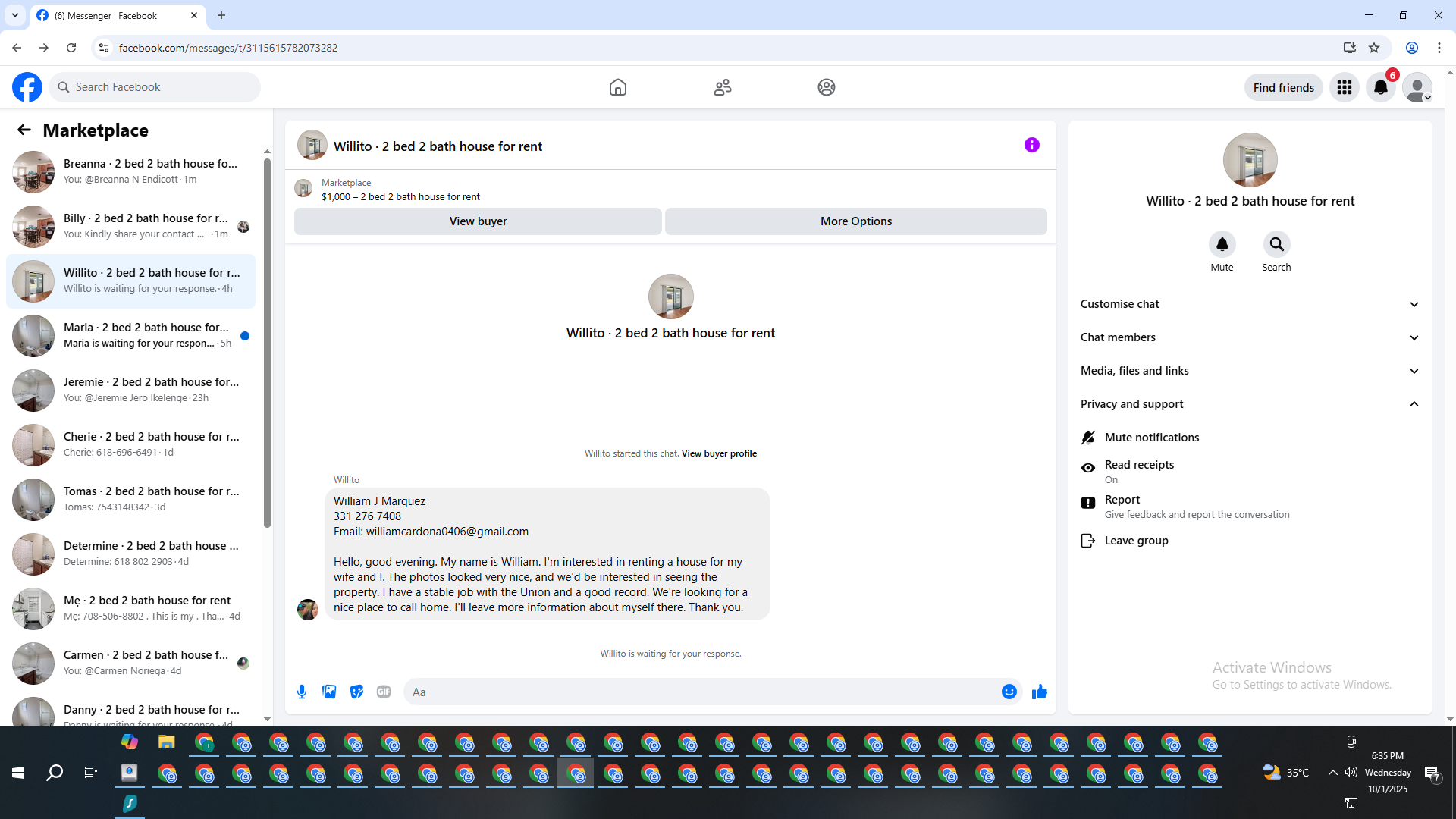Open Windows taskbar search
The height and width of the screenshot is (819, 1456).
[55, 773]
